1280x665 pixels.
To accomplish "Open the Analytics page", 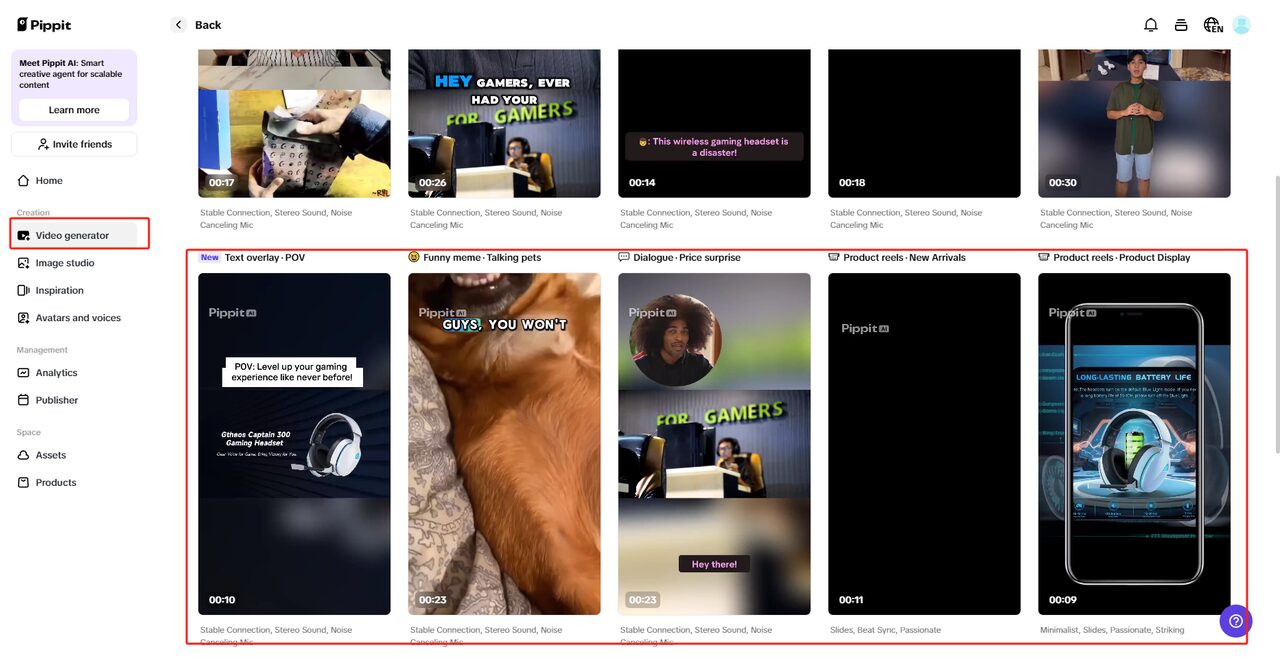I will point(56,373).
